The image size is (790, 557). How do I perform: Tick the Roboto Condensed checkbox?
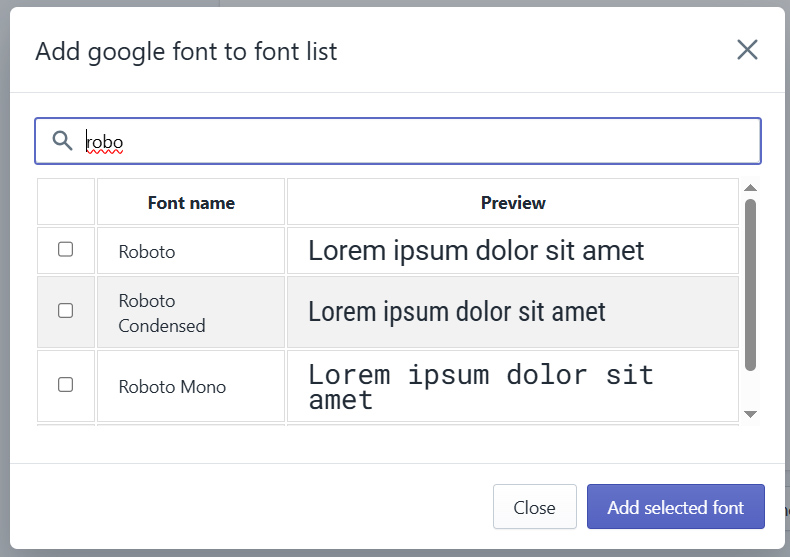(65, 311)
